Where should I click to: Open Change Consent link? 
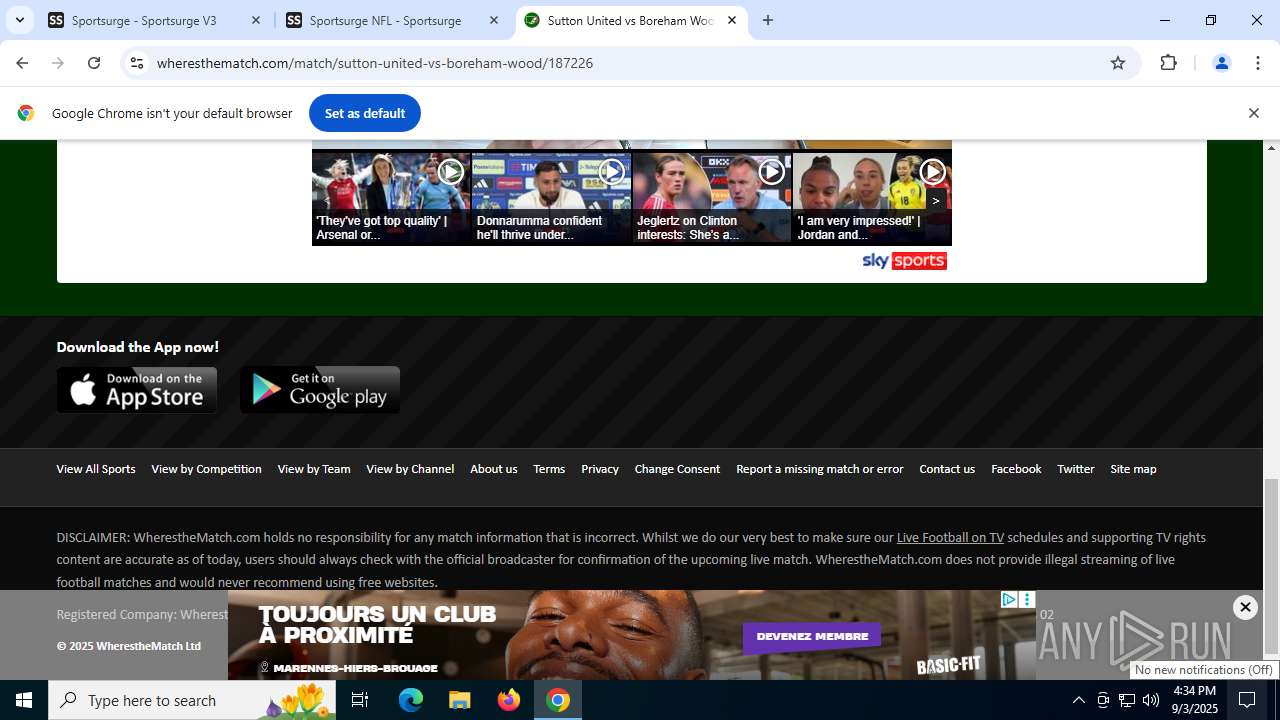pyautogui.click(x=677, y=469)
